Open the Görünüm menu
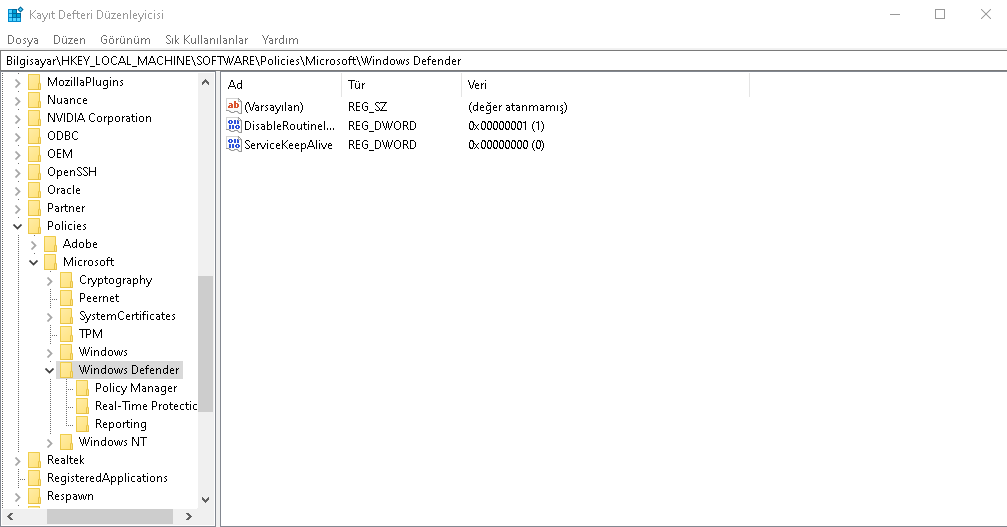 125,40
